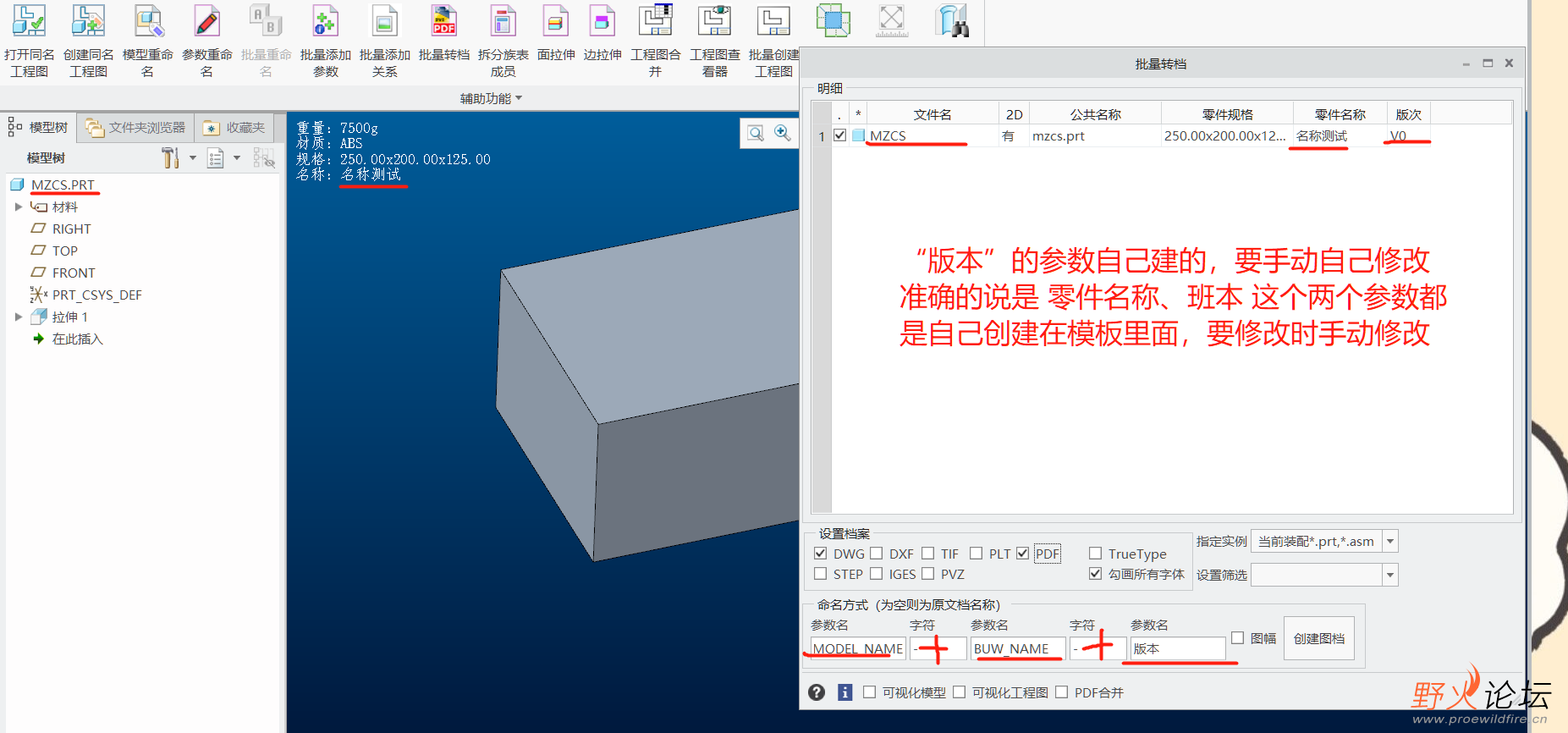This screenshot has width=1568, height=733.
Task: Uncheck the MZCS row checkbox
Action: [840, 135]
